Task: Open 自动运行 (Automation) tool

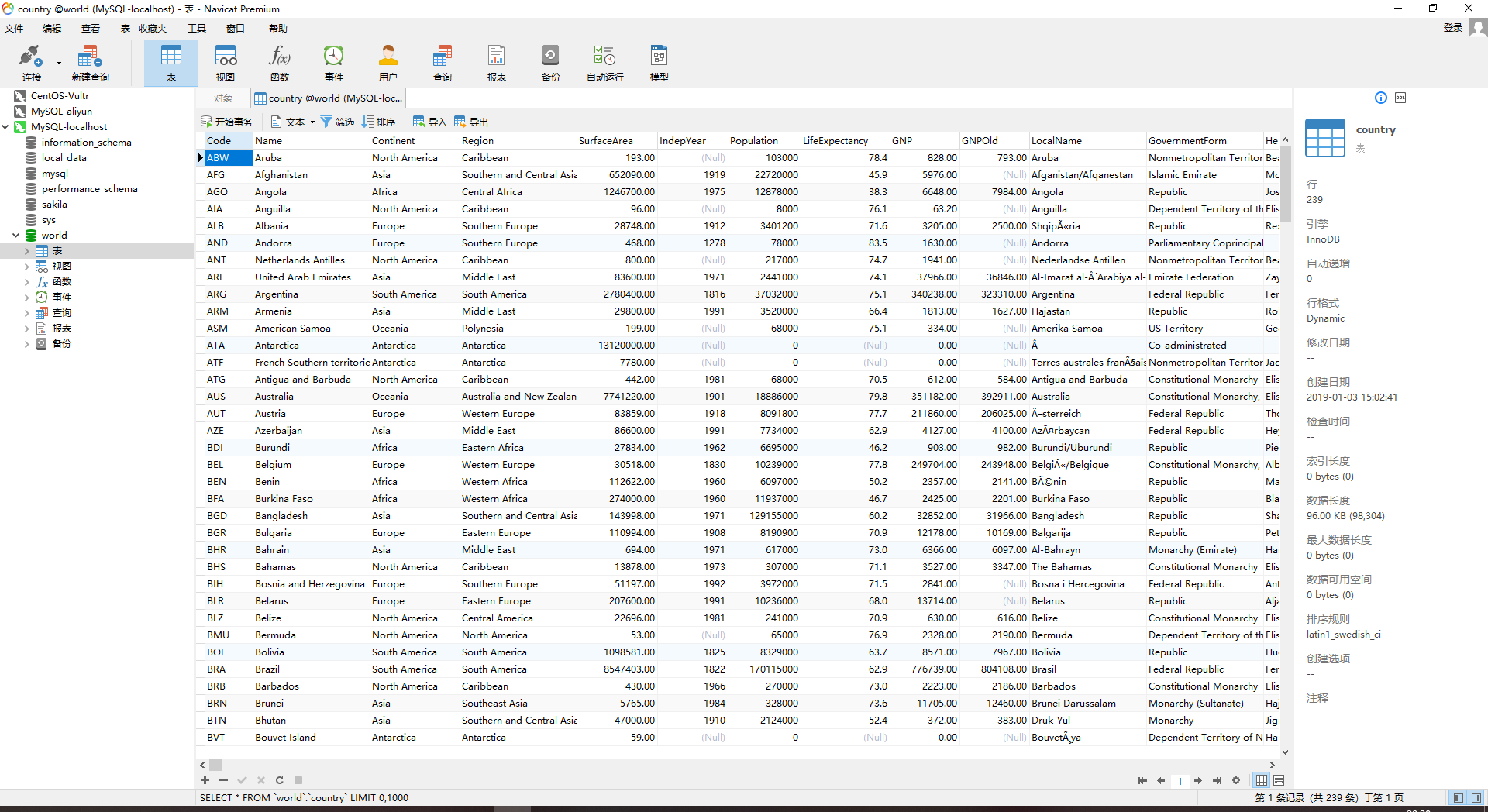Action: click(605, 63)
